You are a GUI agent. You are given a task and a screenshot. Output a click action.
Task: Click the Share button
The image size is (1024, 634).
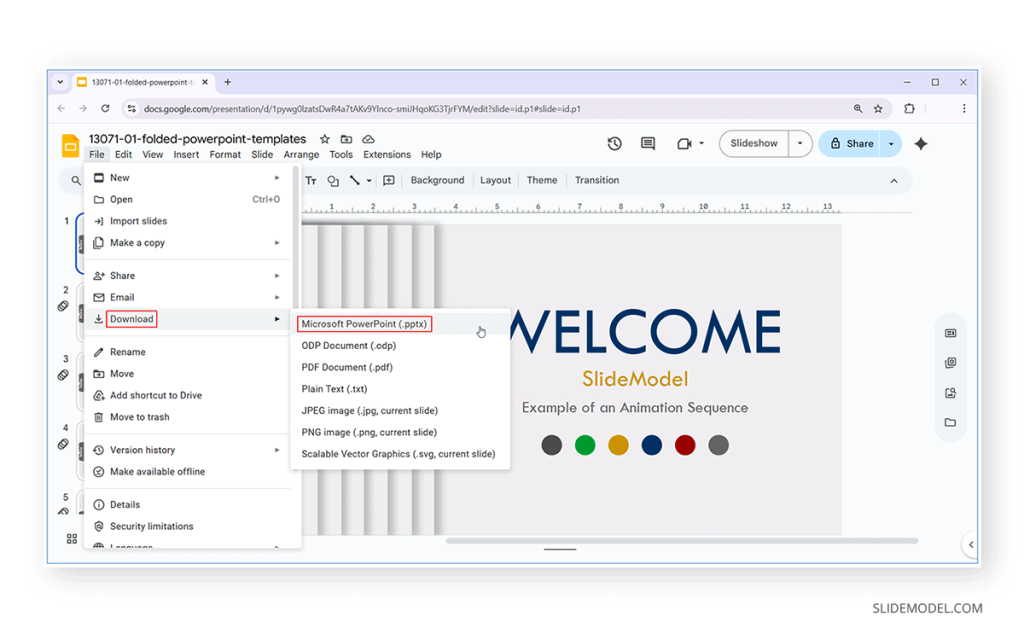tap(853, 143)
